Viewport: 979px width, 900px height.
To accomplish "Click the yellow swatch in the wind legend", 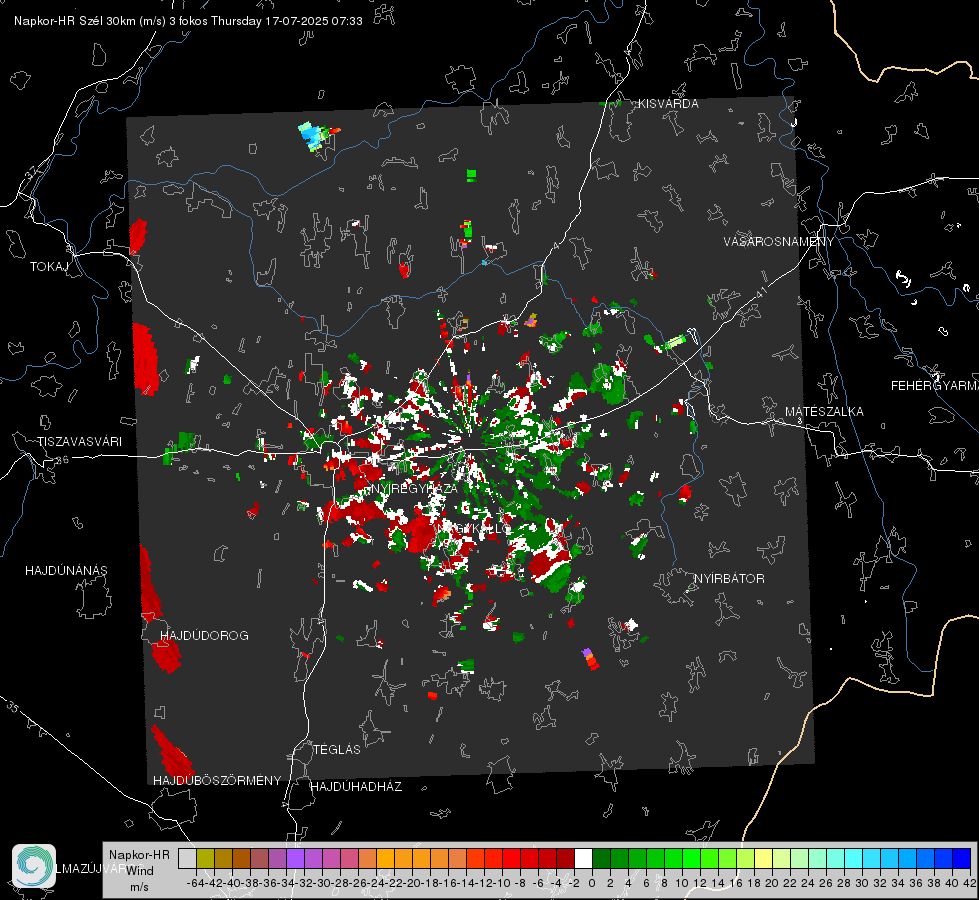I will [763, 858].
